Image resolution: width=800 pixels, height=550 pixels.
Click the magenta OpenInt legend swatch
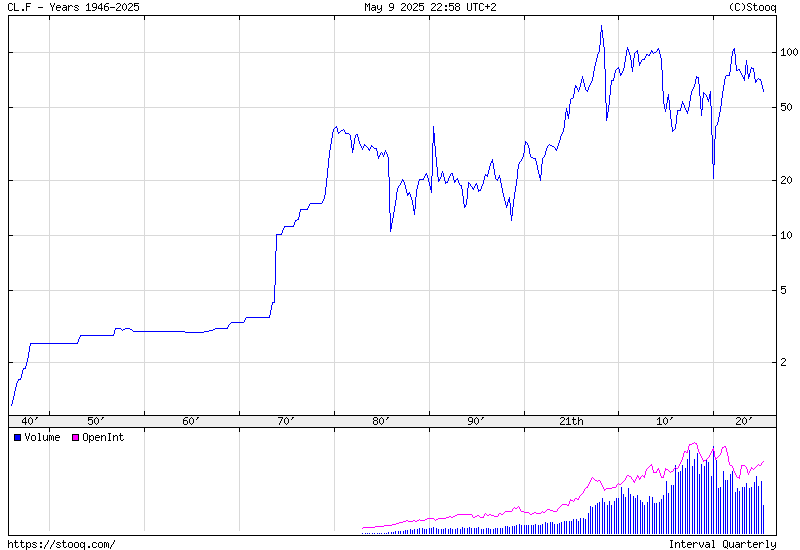(76, 438)
